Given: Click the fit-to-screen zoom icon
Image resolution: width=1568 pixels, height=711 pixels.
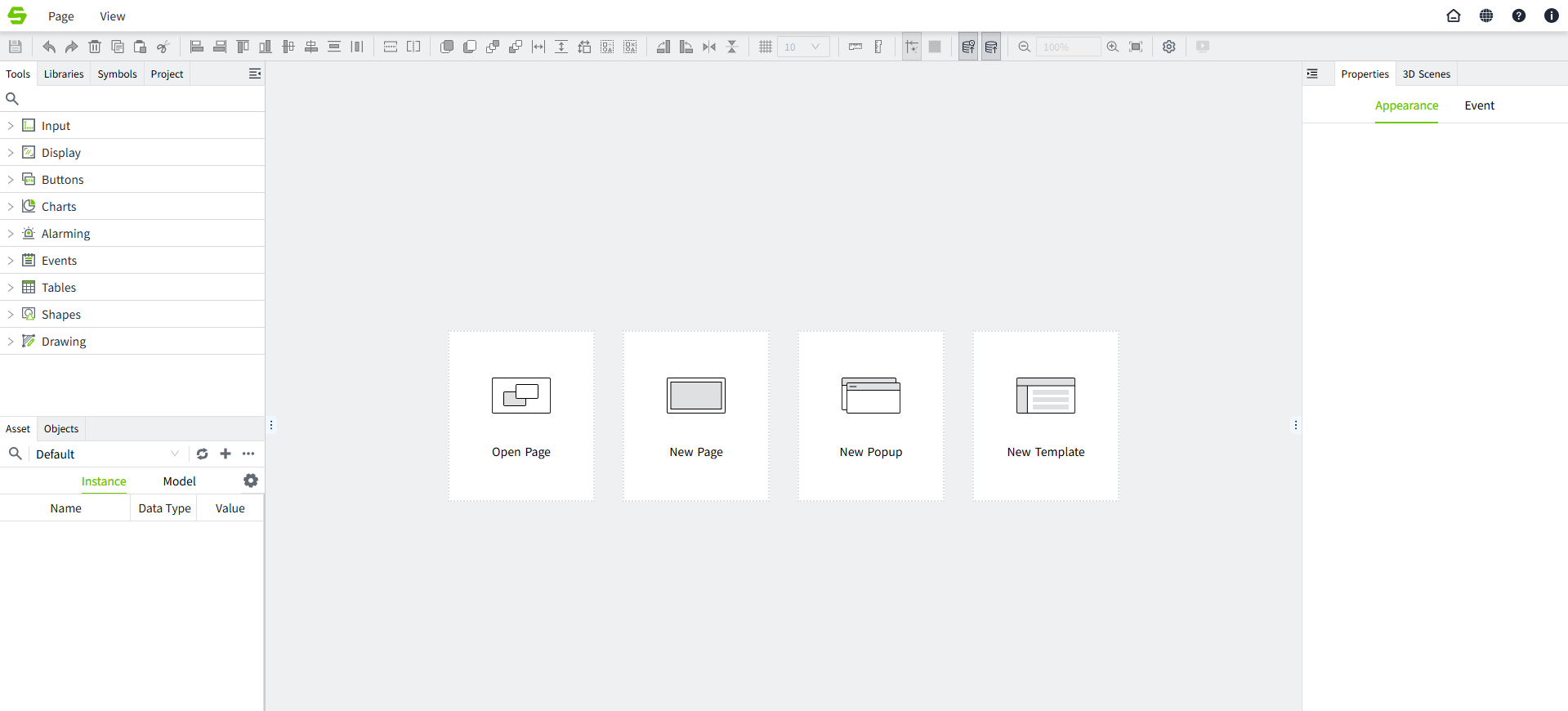Looking at the screenshot, I should (1135, 47).
